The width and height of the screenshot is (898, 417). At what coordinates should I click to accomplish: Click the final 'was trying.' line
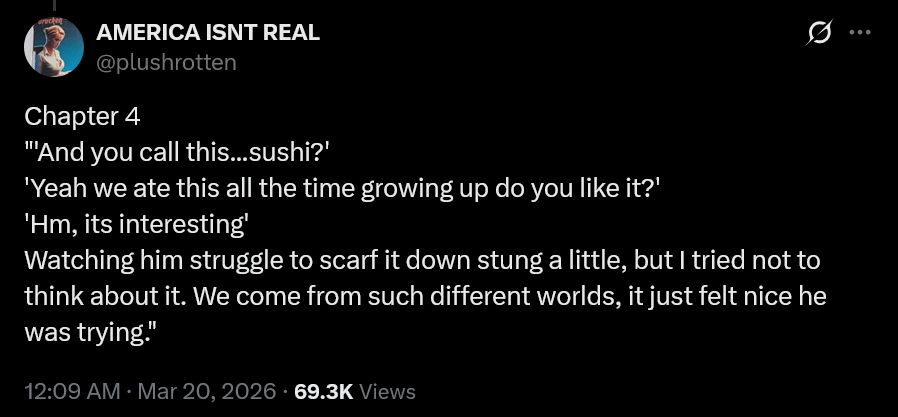click(90, 333)
